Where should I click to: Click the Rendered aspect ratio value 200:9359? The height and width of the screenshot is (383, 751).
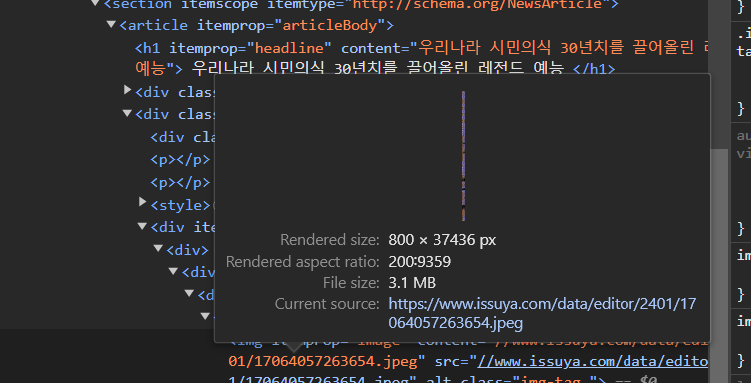(x=420, y=262)
